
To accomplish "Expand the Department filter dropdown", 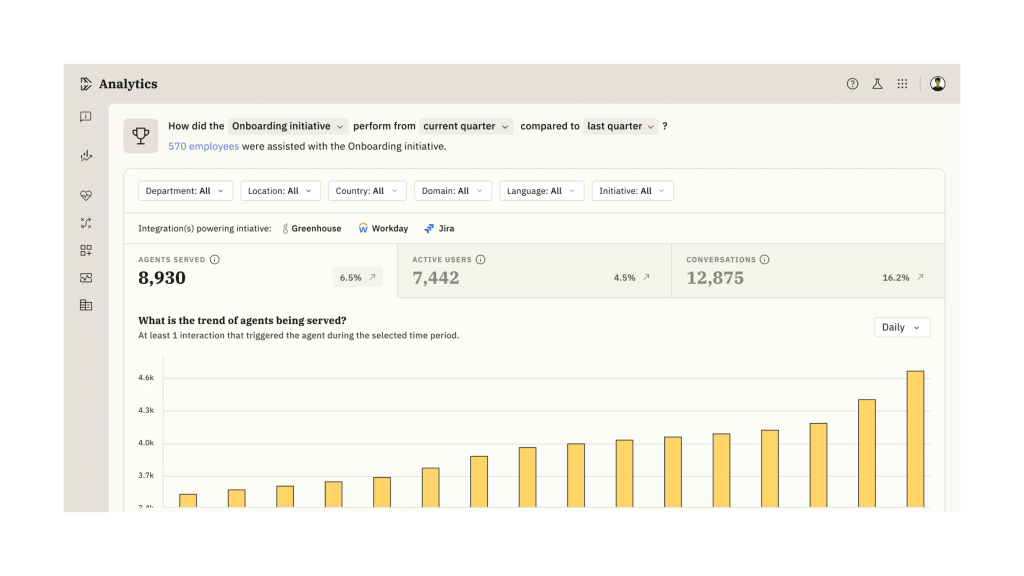I will click(x=185, y=191).
